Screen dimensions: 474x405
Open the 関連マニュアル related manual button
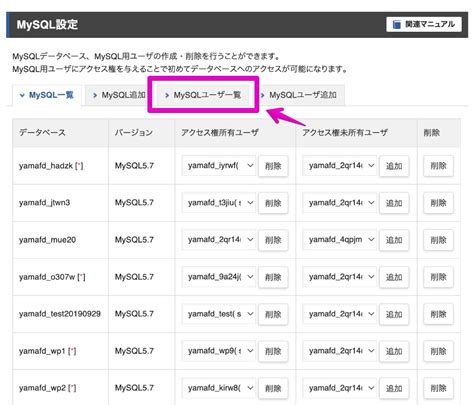point(424,24)
